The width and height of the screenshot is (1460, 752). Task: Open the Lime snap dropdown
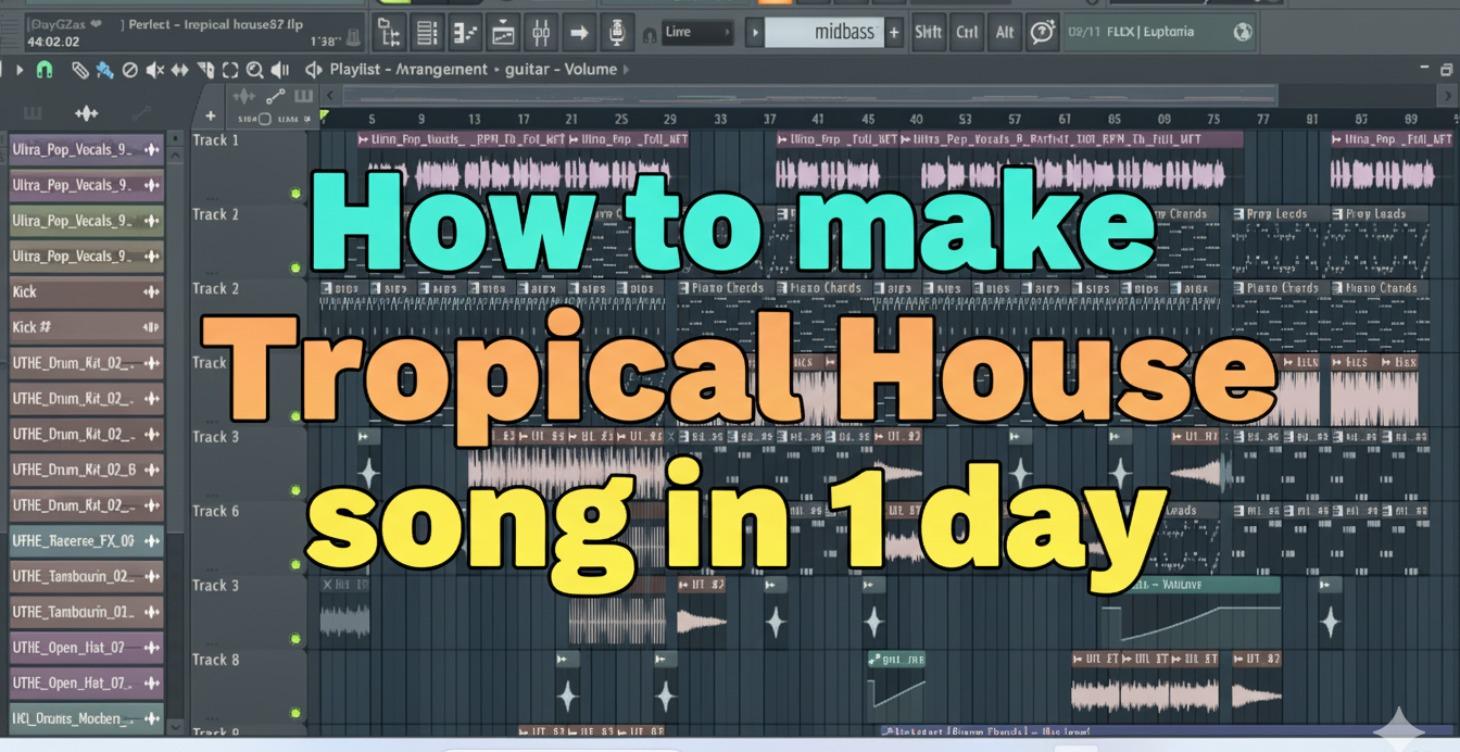[697, 32]
